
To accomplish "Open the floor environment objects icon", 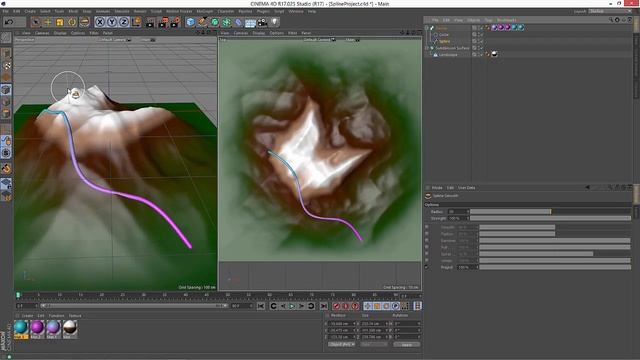I will [x=251, y=22].
